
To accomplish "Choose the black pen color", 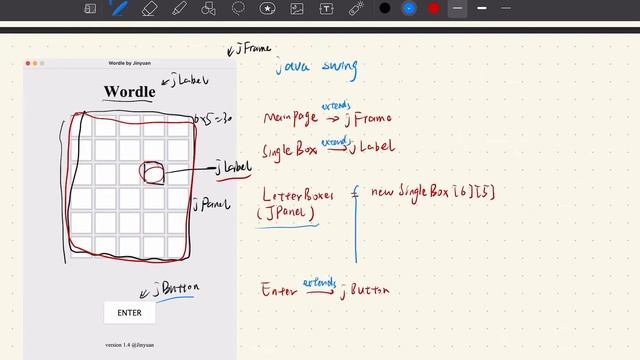I will (384, 8).
